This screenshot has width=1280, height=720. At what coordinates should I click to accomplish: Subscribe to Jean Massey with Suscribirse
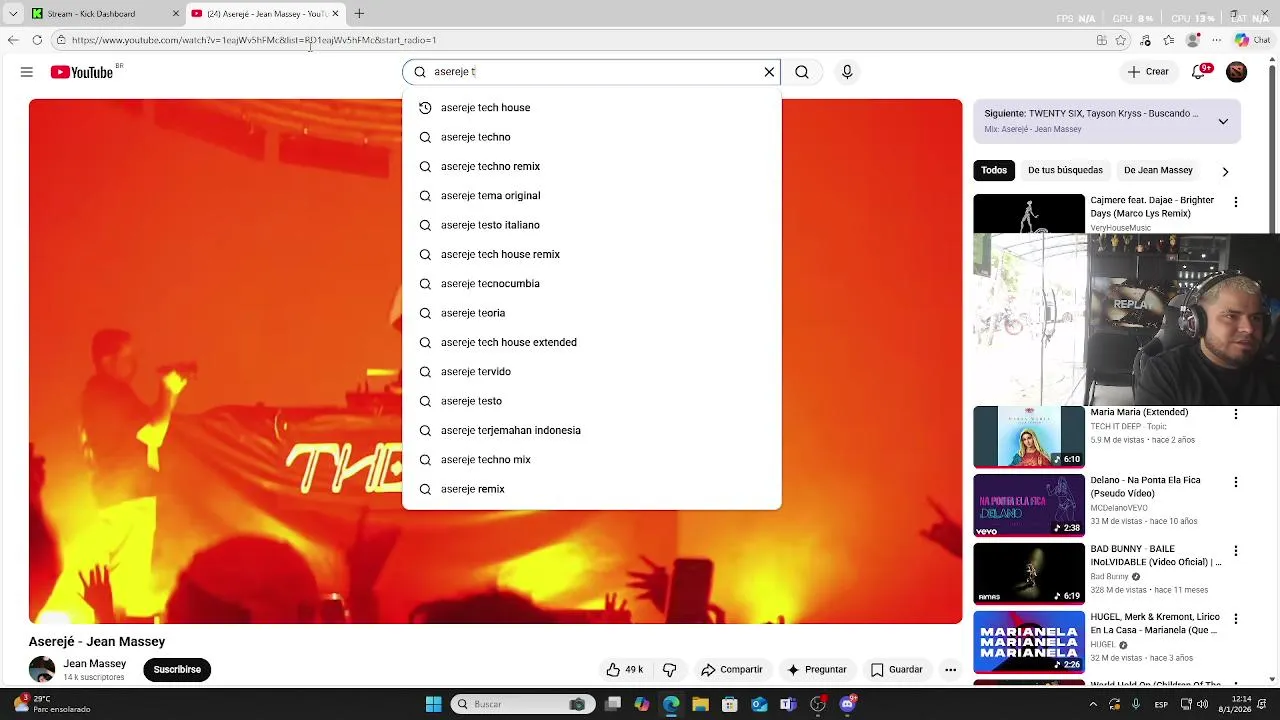coord(177,670)
